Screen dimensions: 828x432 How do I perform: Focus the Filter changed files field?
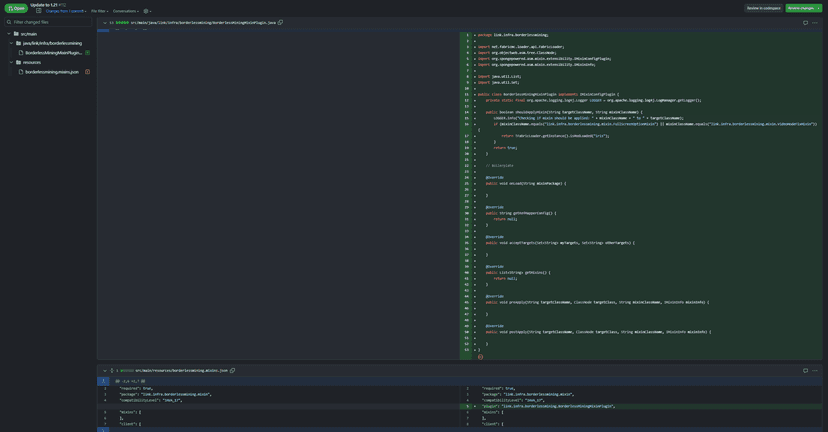pos(48,22)
